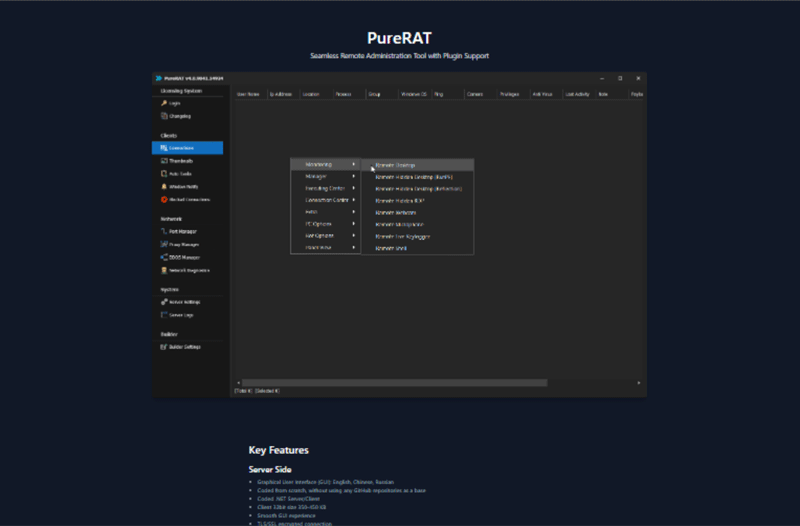Expand the RAT Options submenu arrow
800x526 pixels.
coord(354,236)
